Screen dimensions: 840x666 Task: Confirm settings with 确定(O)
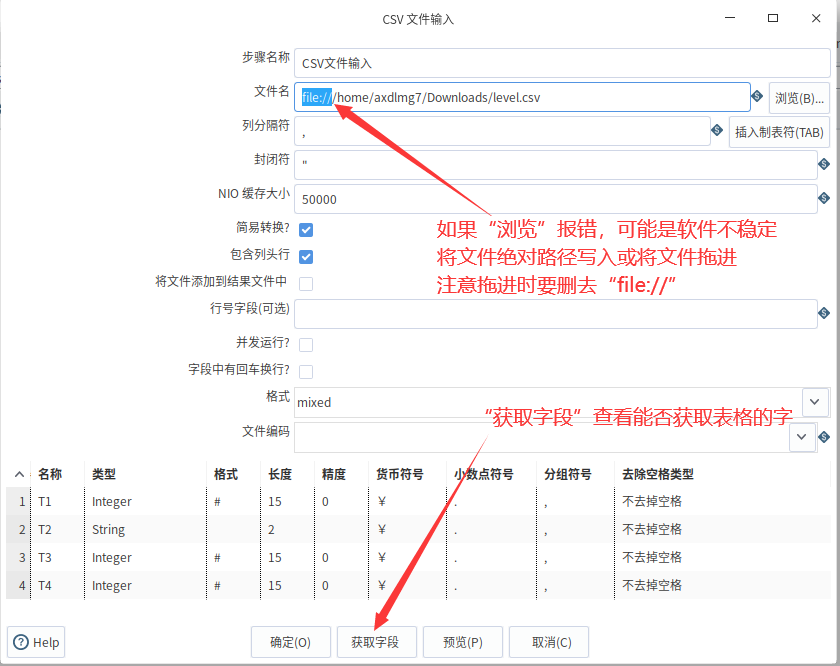[x=290, y=642]
